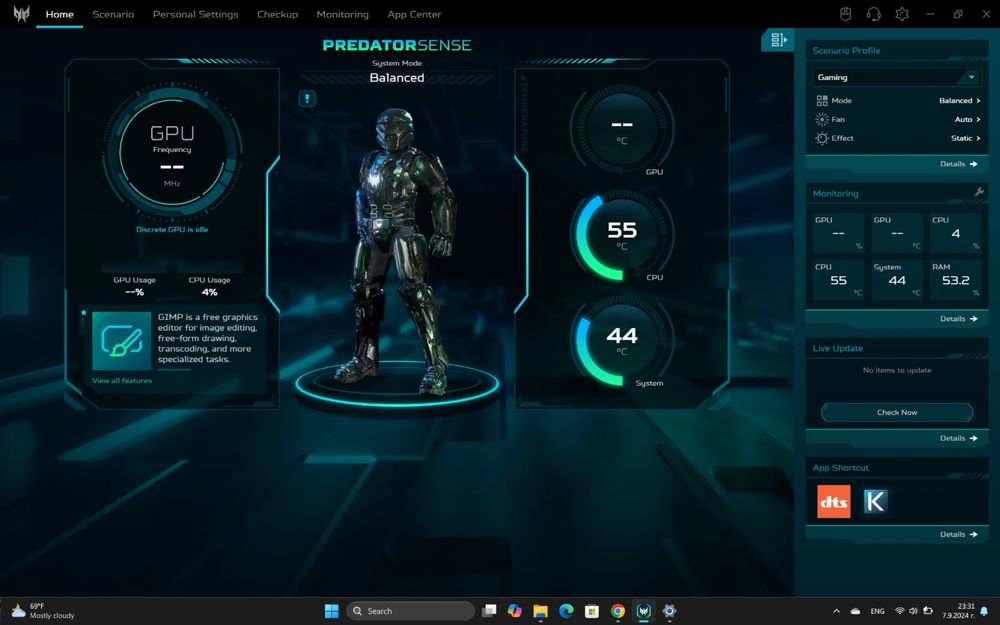
Task: Click the PredatorSense taskbar icon
Action: coord(643,611)
